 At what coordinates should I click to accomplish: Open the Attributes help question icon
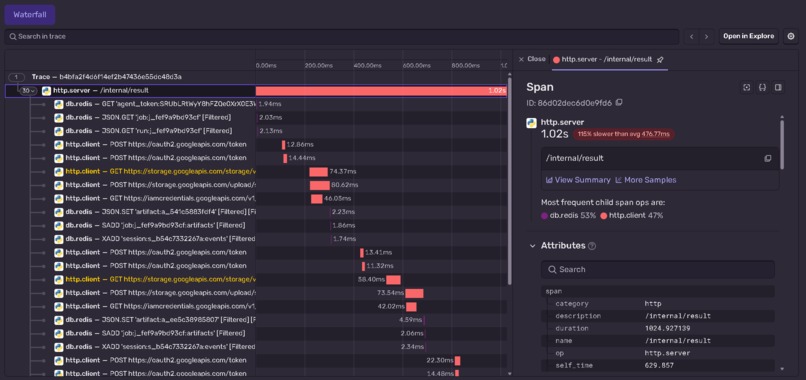pos(592,246)
